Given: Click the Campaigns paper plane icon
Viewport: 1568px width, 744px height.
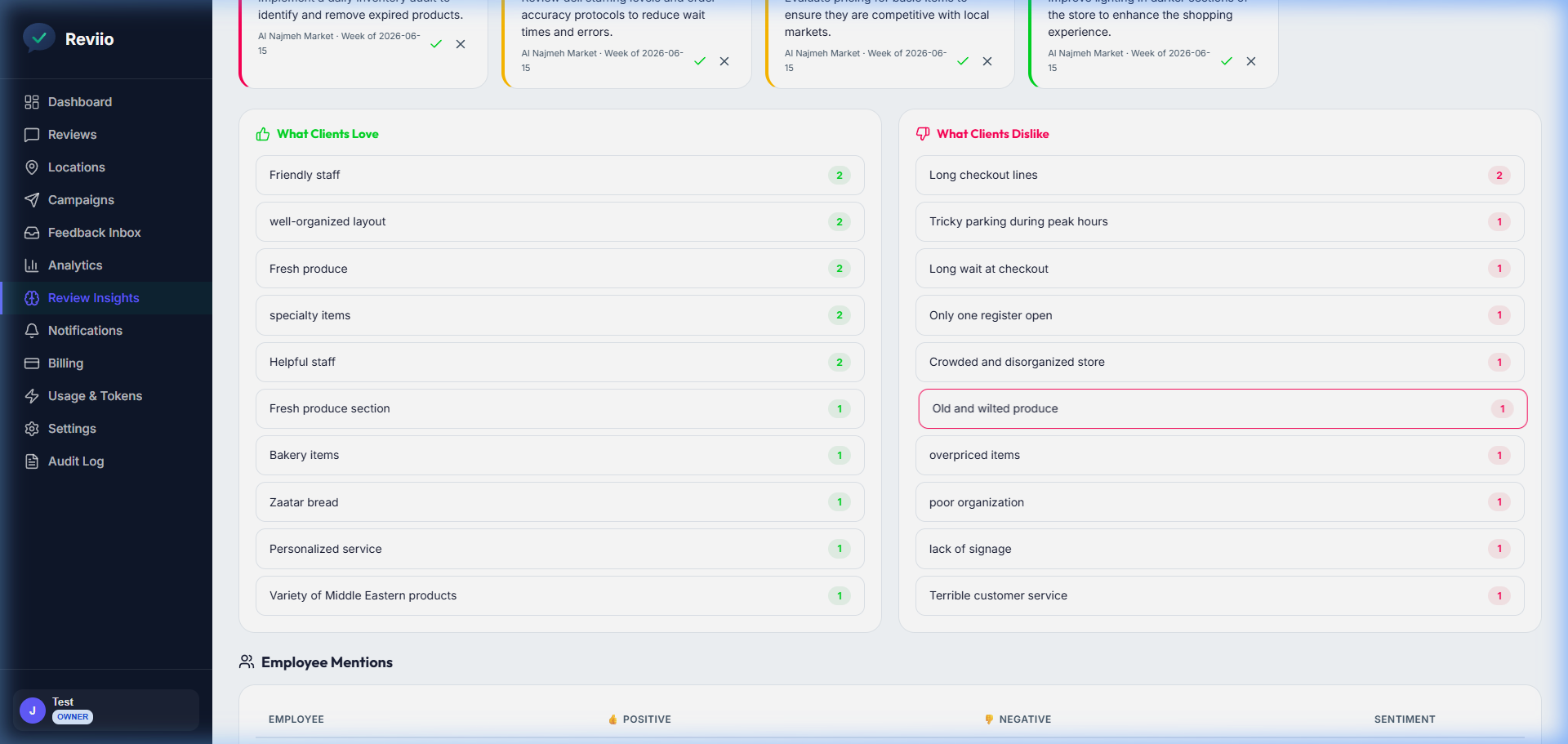Looking at the screenshot, I should [32, 200].
